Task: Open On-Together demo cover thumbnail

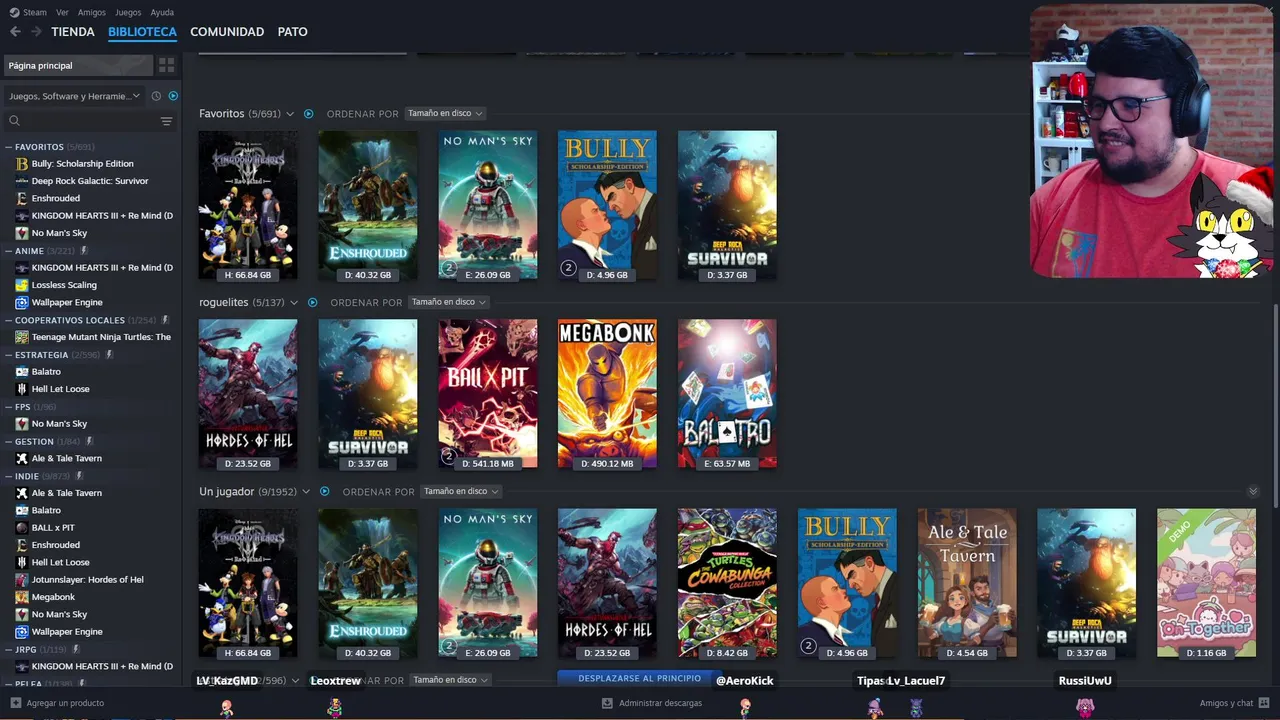Action: tap(1206, 583)
